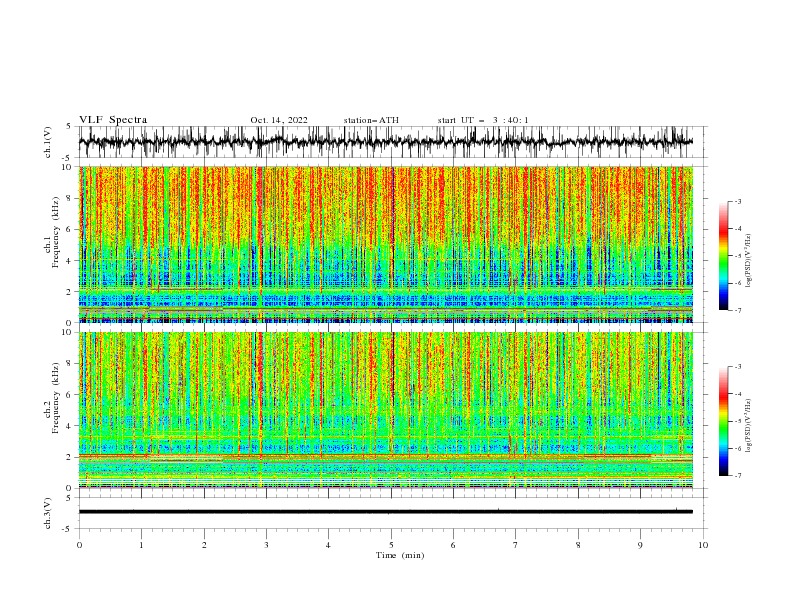
Task: Click the time axis tick label "5"
Action: (x=391, y=545)
